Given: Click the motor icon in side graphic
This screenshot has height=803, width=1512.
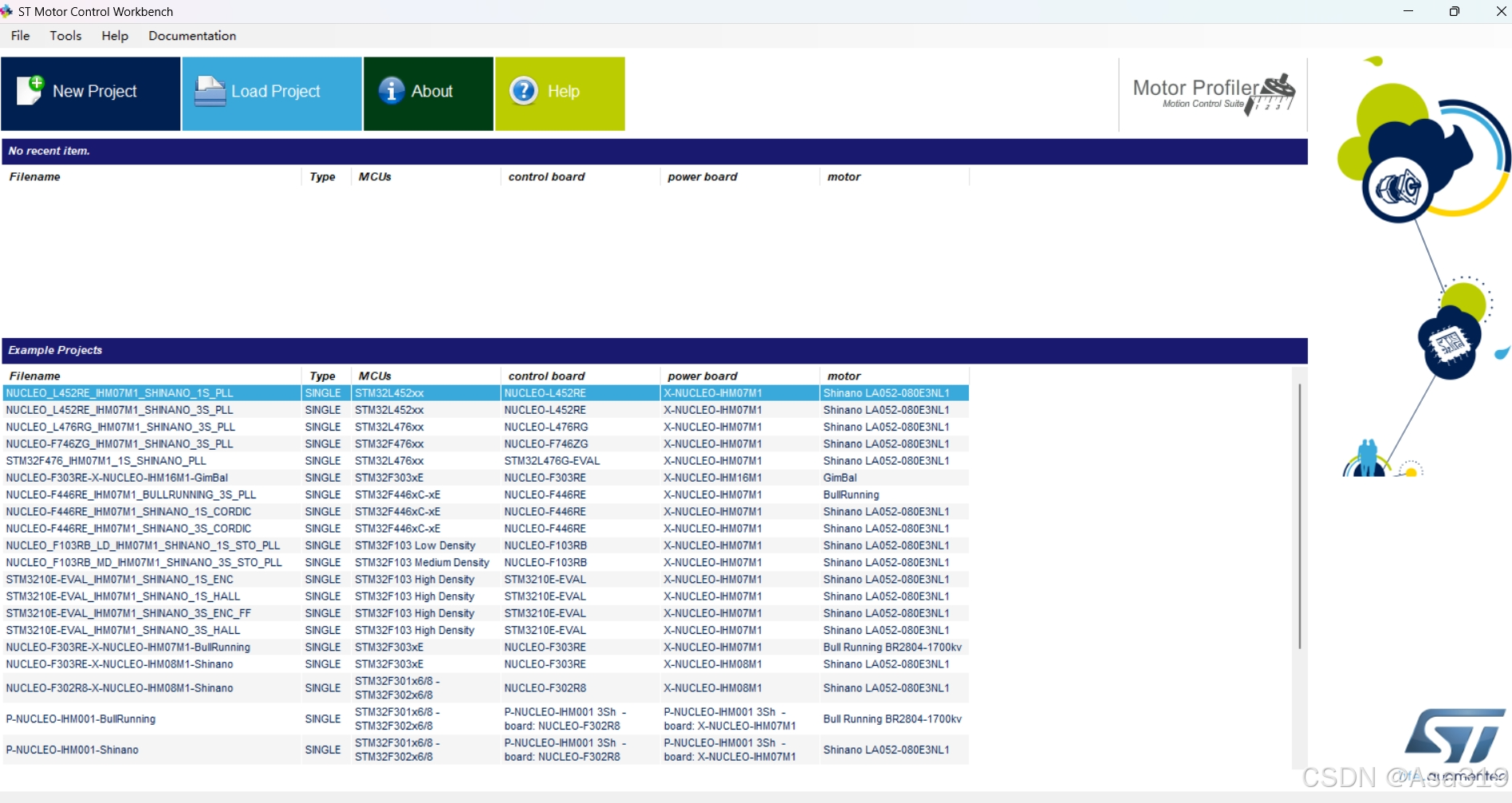Looking at the screenshot, I should (1398, 188).
